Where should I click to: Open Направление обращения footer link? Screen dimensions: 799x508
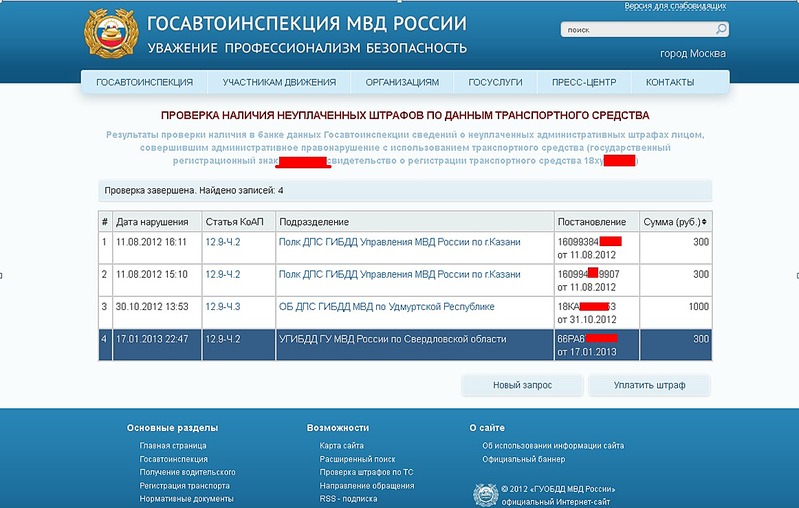(x=367, y=486)
